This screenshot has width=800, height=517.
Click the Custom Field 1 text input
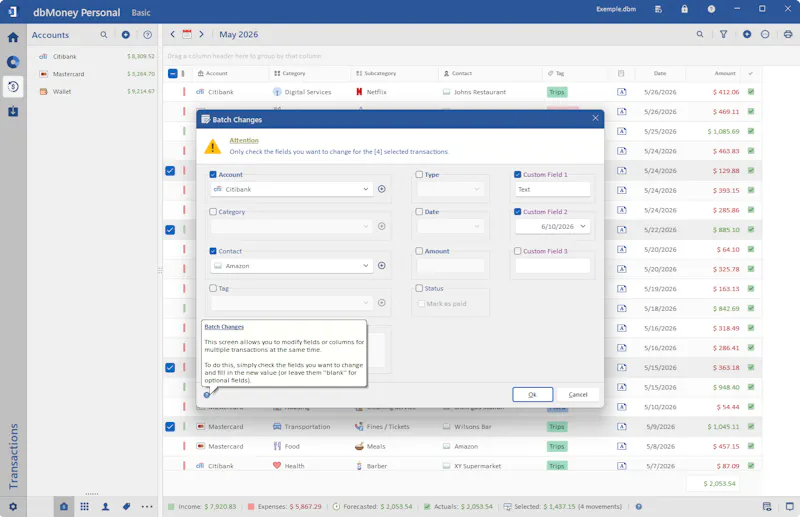click(x=553, y=189)
